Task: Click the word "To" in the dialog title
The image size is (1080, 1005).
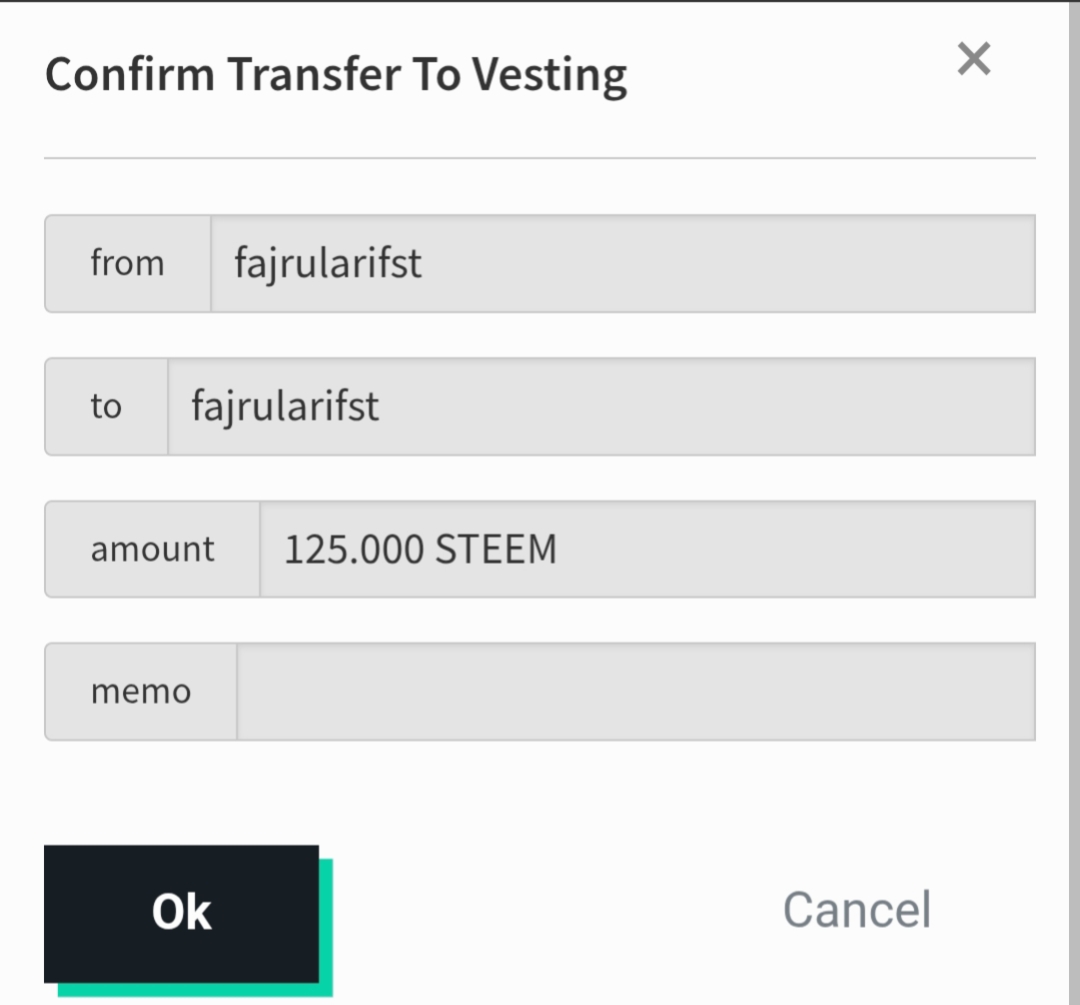Action: (434, 75)
